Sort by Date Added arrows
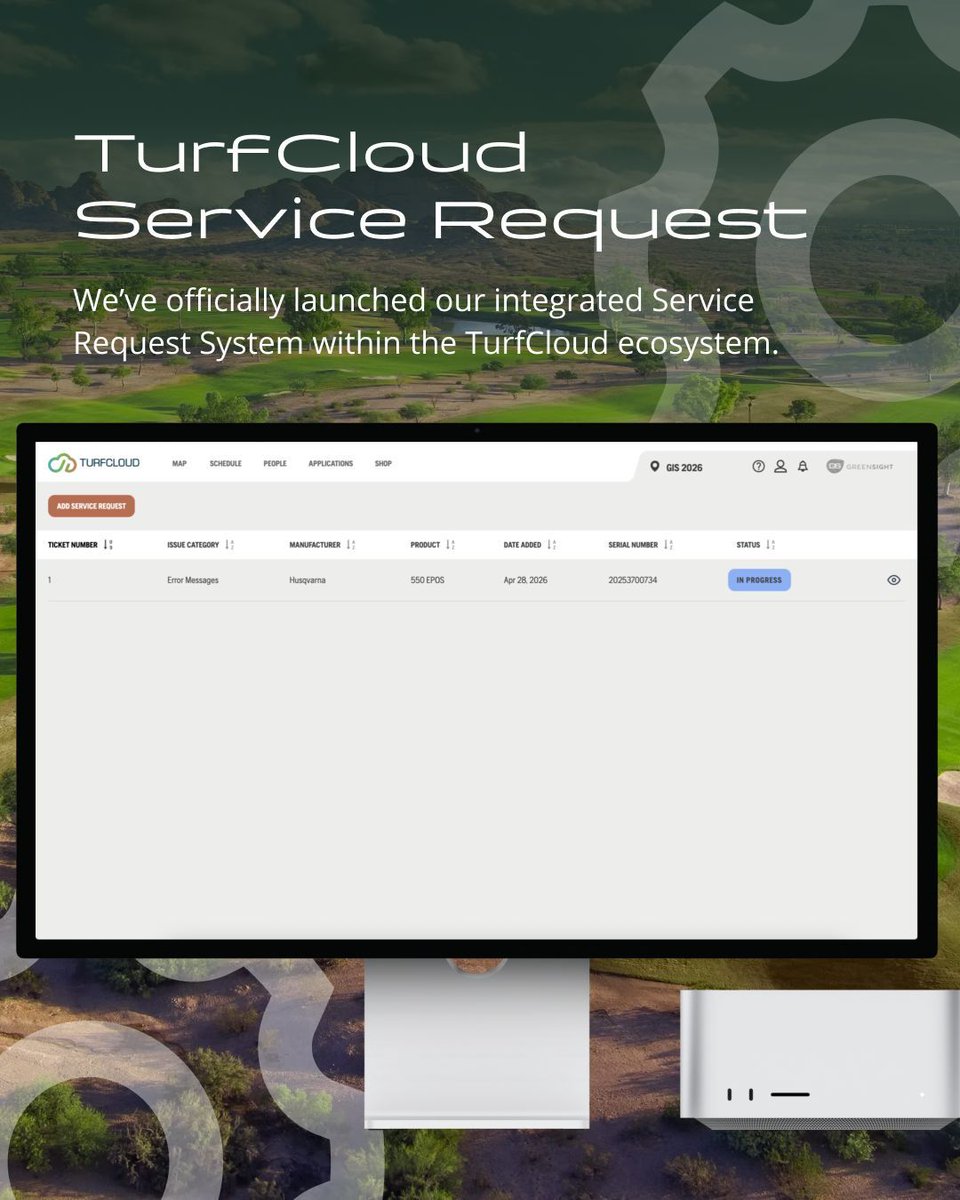960x1200 pixels. pos(551,545)
